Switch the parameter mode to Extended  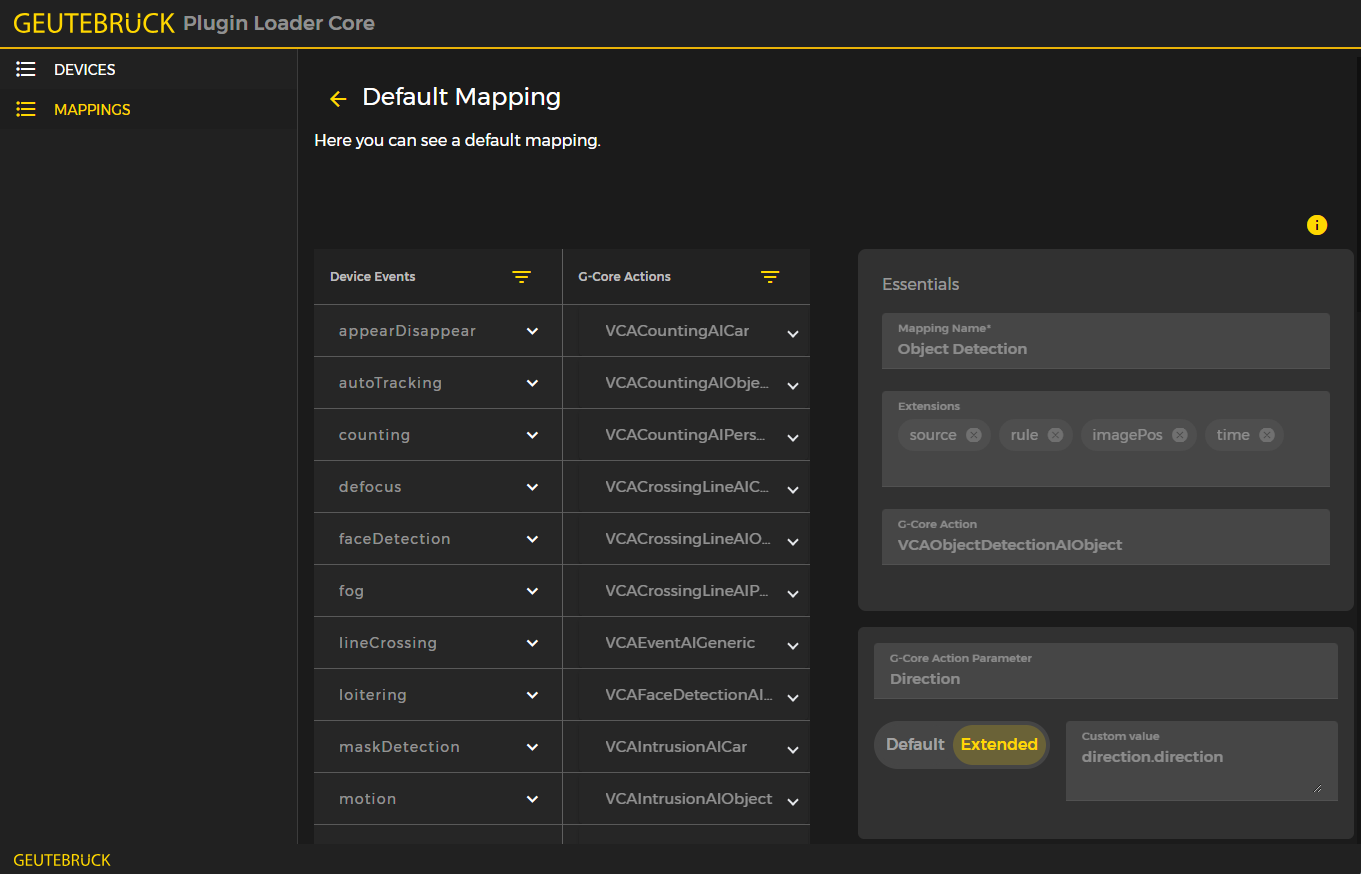999,744
